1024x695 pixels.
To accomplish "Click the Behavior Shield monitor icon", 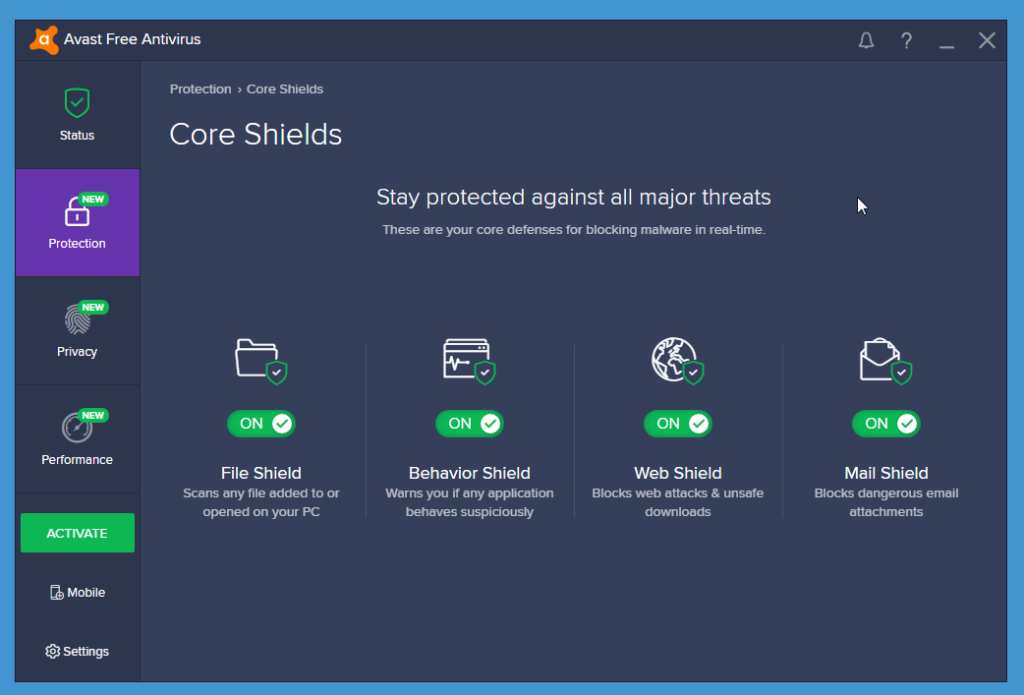I will click(x=470, y=361).
